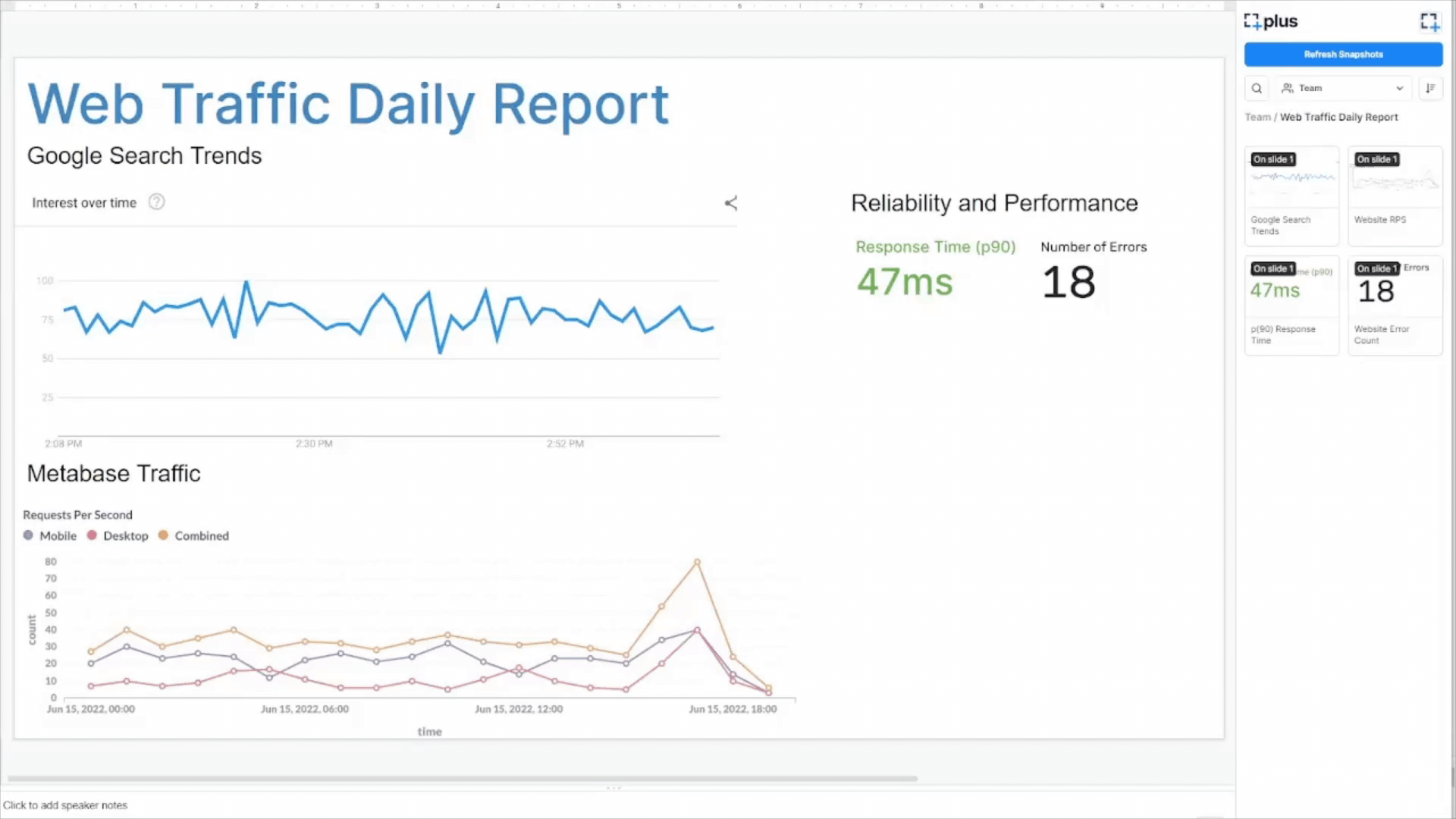This screenshot has width=1456, height=819.
Task: Go to Team breadcrumb link
Action: [1257, 117]
